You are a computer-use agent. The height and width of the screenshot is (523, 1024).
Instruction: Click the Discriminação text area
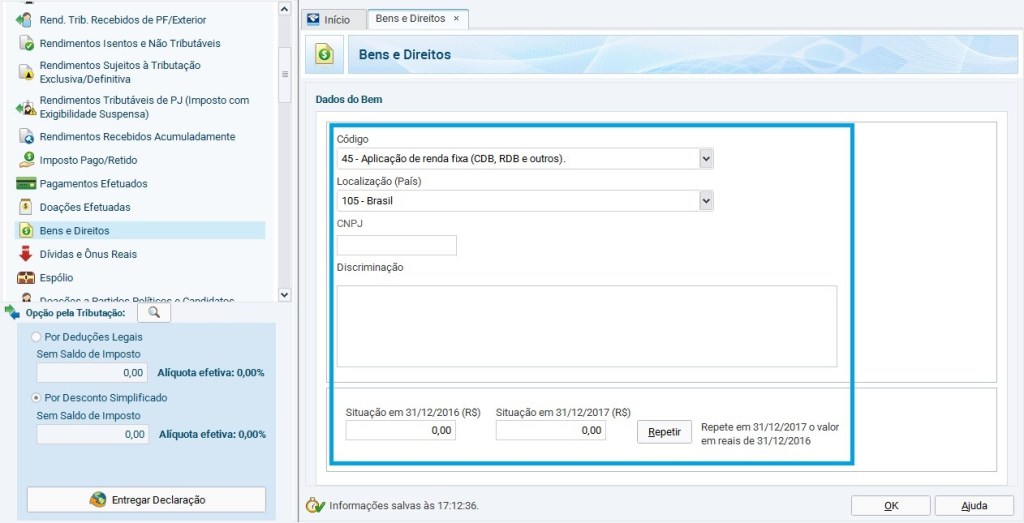(586, 326)
